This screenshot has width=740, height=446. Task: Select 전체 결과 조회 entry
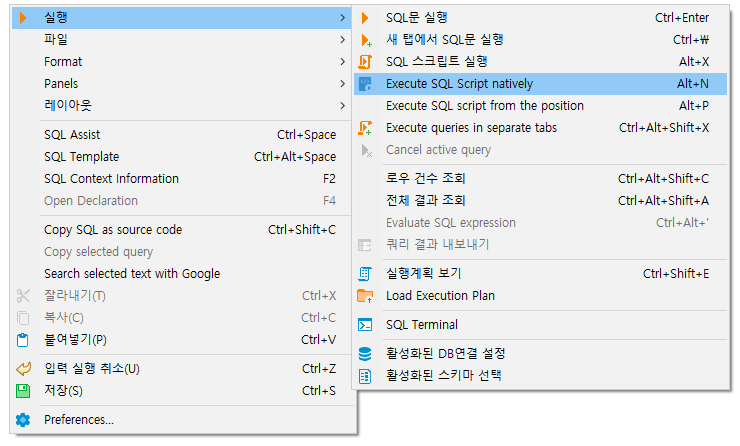coord(540,201)
